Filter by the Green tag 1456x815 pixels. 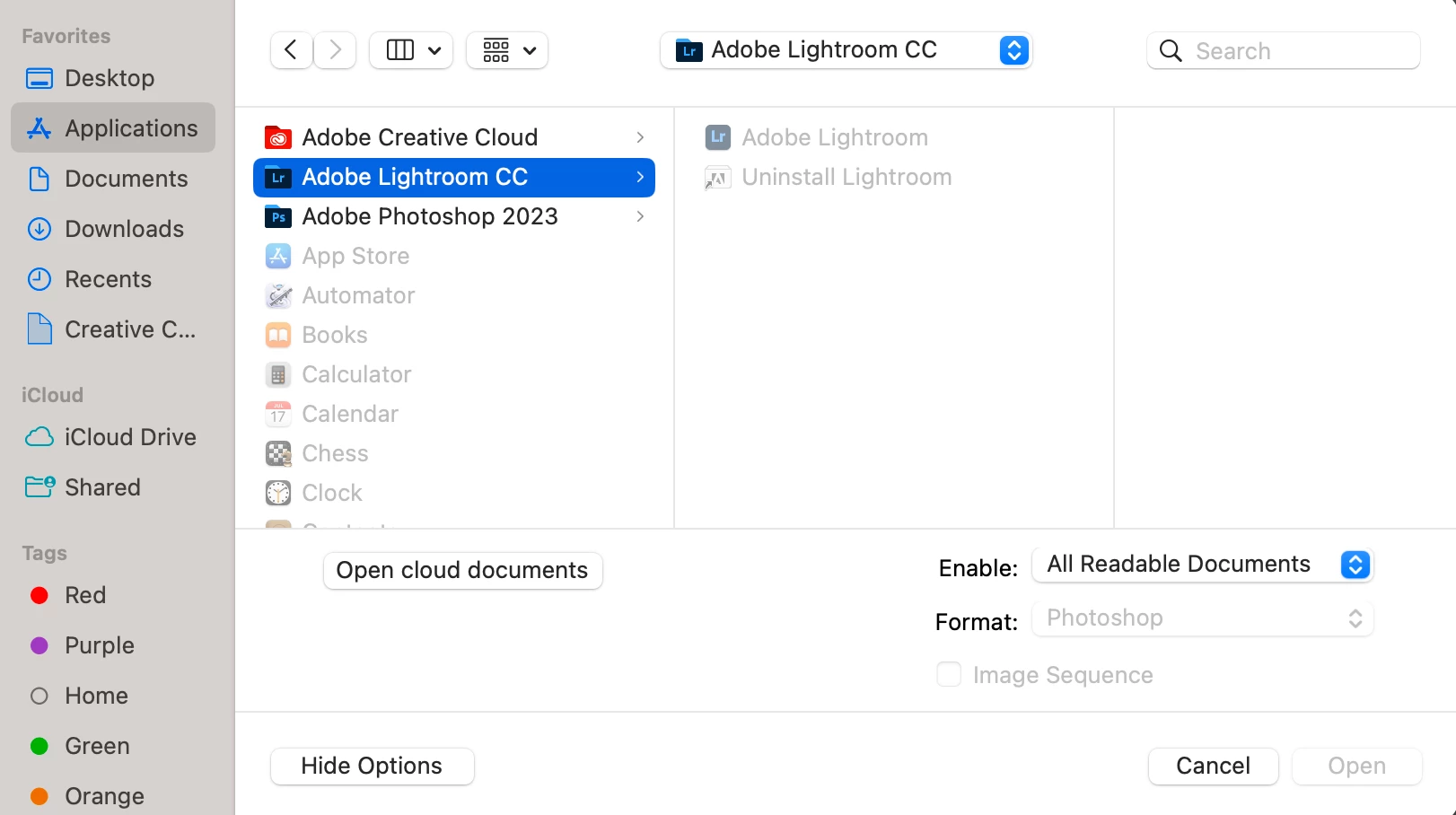[x=113, y=746]
